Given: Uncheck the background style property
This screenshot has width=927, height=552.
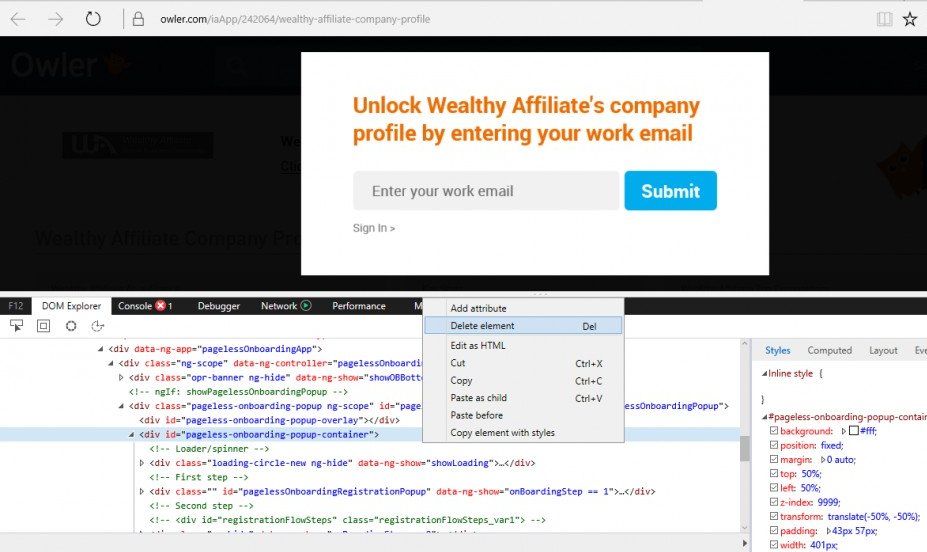Looking at the screenshot, I should pos(774,431).
